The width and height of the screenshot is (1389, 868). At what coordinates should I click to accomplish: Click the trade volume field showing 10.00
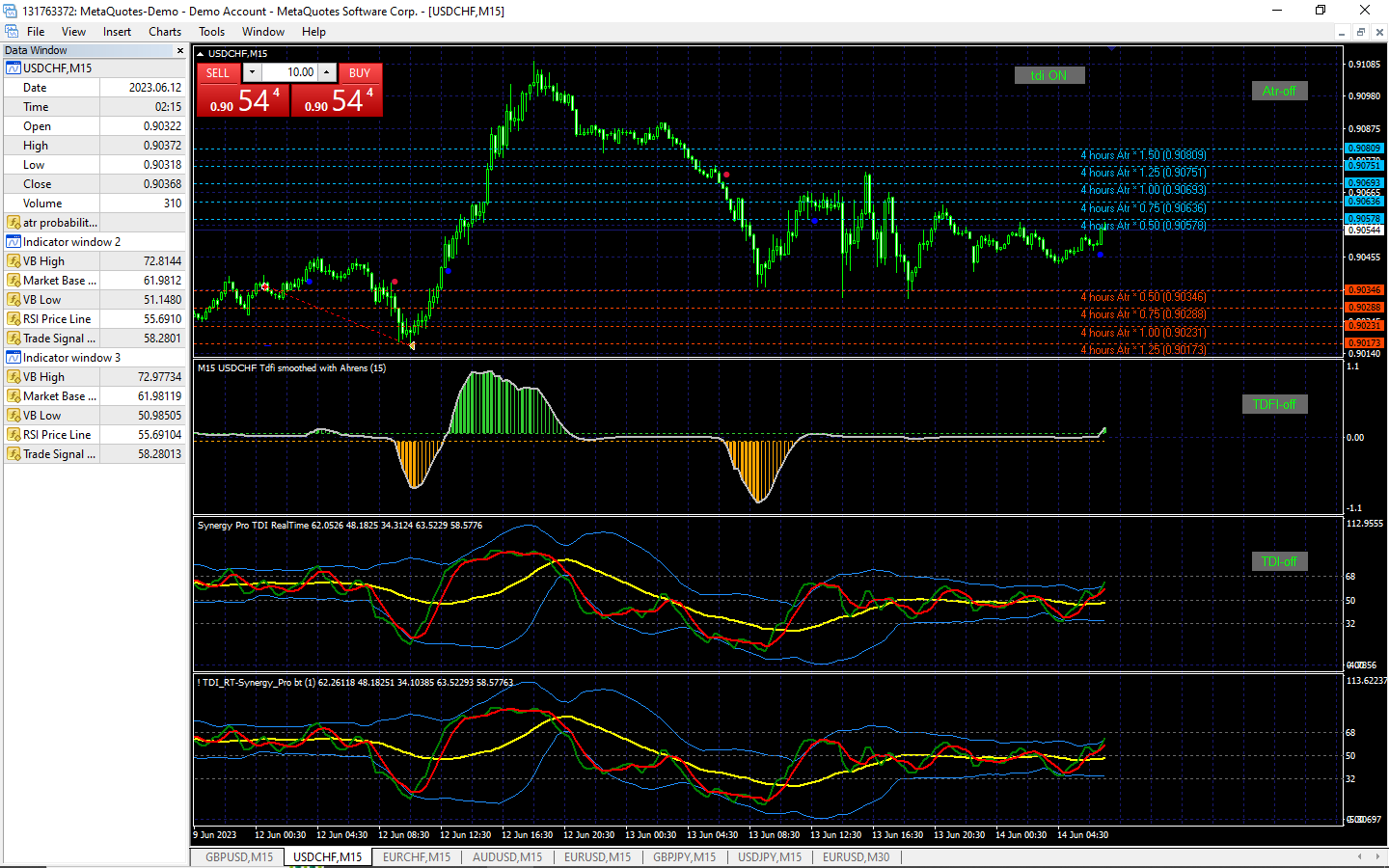(x=289, y=72)
